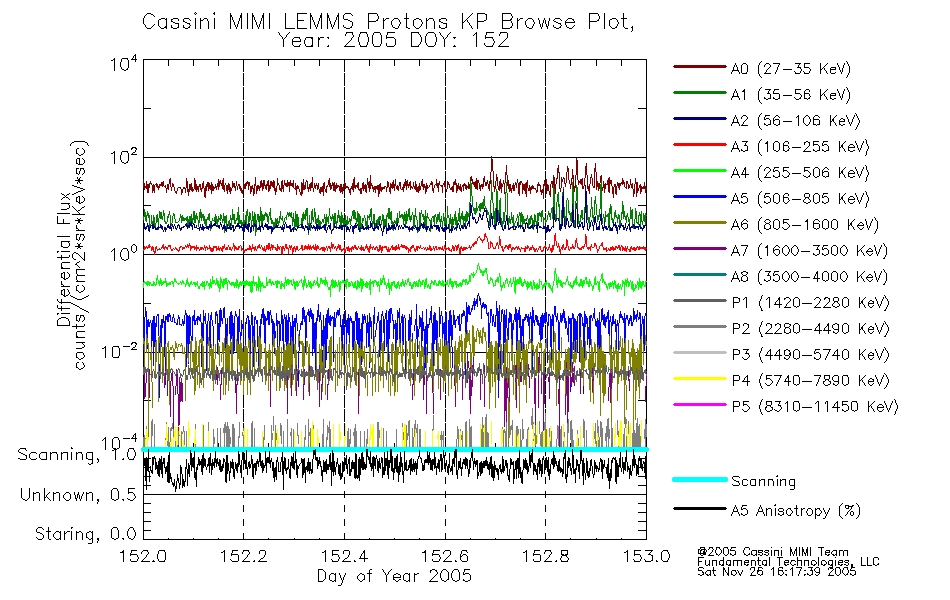Click the A6 (805-1600 KeV) legend label
The width and height of the screenshot is (950, 600).
click(805, 225)
